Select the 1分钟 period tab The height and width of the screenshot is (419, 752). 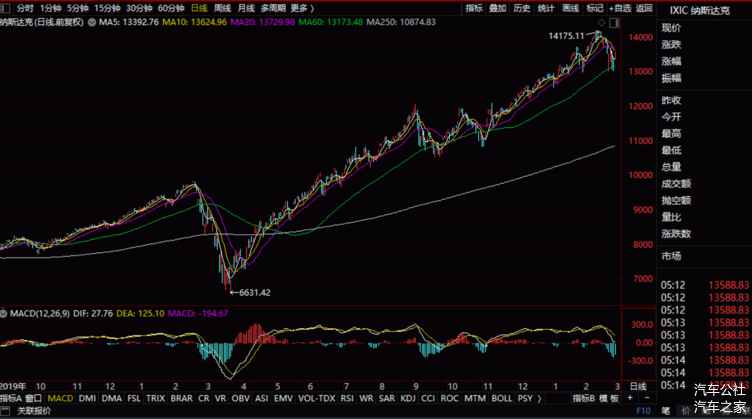coord(50,8)
